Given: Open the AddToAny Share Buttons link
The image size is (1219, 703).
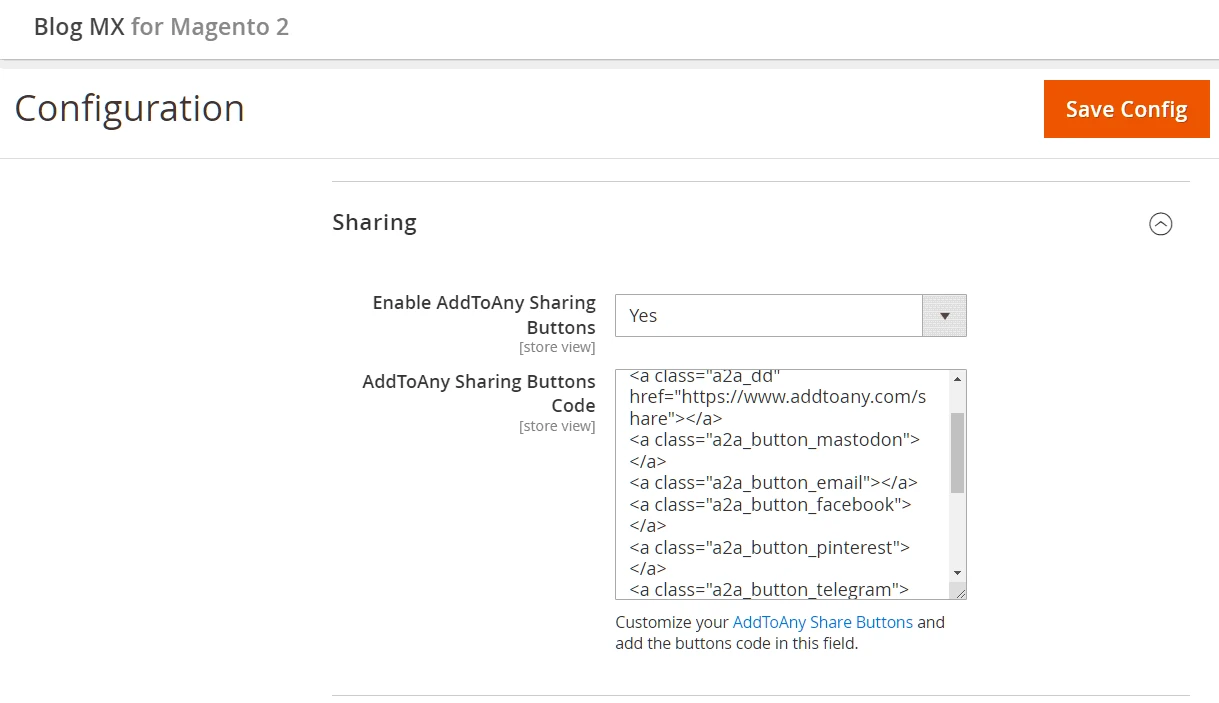Looking at the screenshot, I should [822, 622].
